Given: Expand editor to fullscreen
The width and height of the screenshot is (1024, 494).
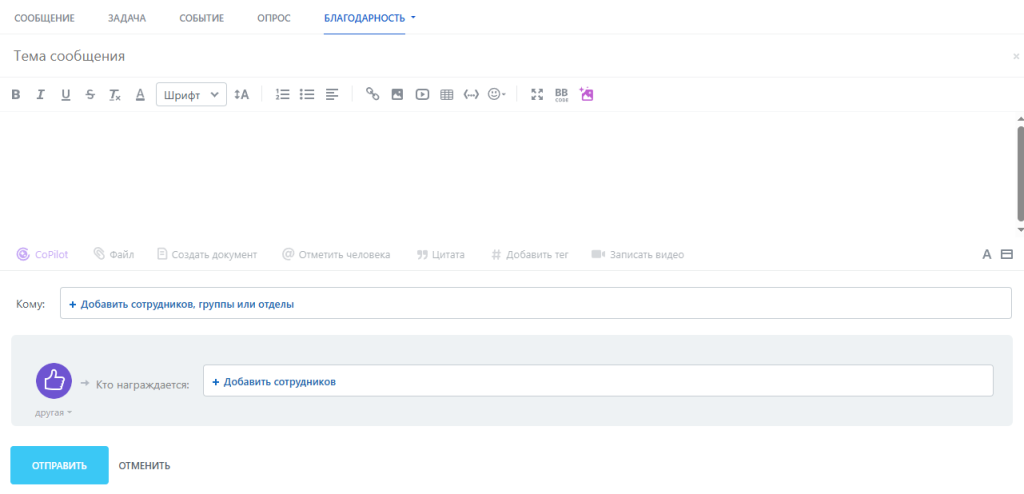Looking at the screenshot, I should pyautogui.click(x=537, y=95).
